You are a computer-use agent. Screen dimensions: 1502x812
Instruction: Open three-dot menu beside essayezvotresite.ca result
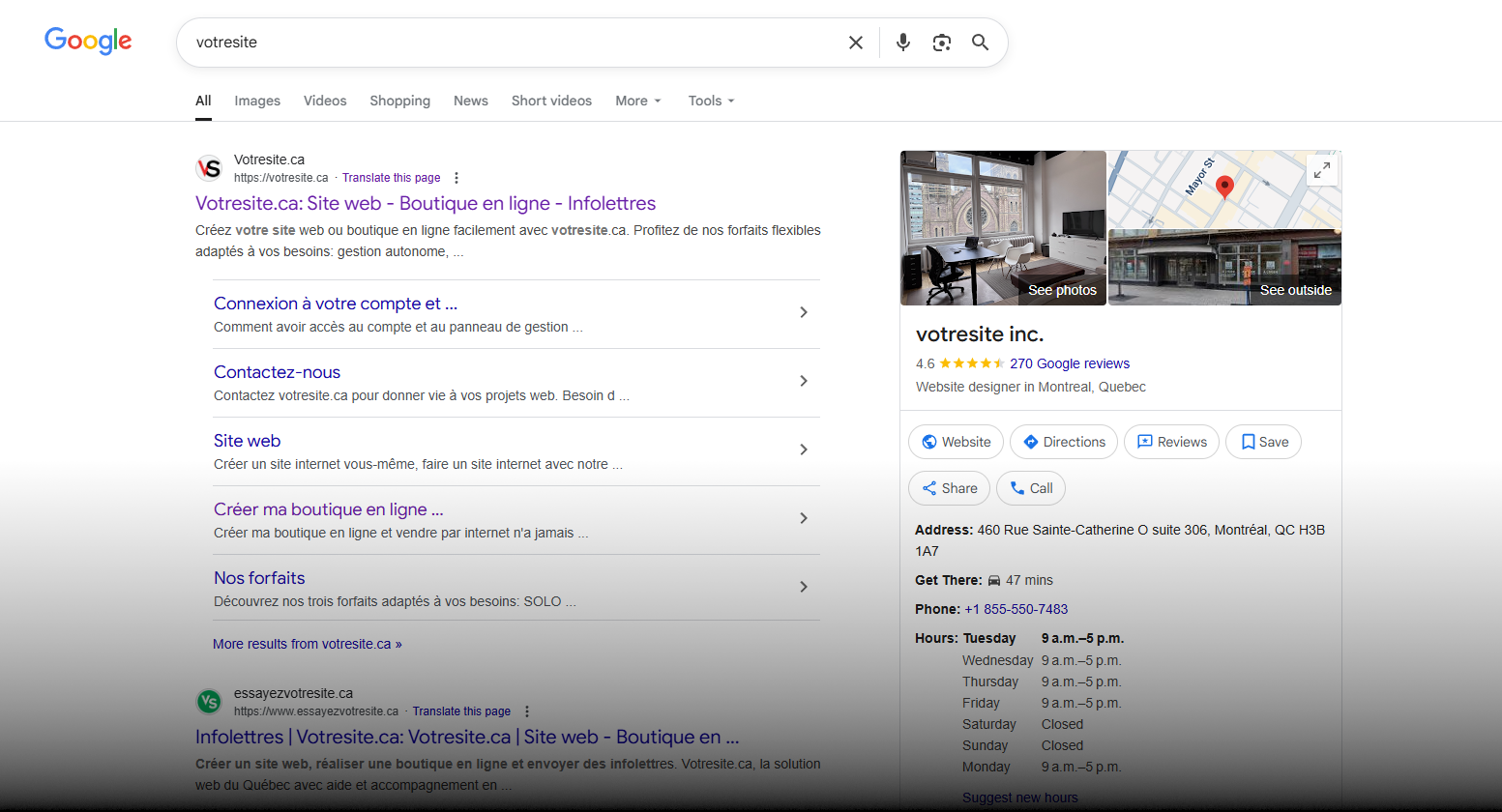pyautogui.click(x=527, y=711)
